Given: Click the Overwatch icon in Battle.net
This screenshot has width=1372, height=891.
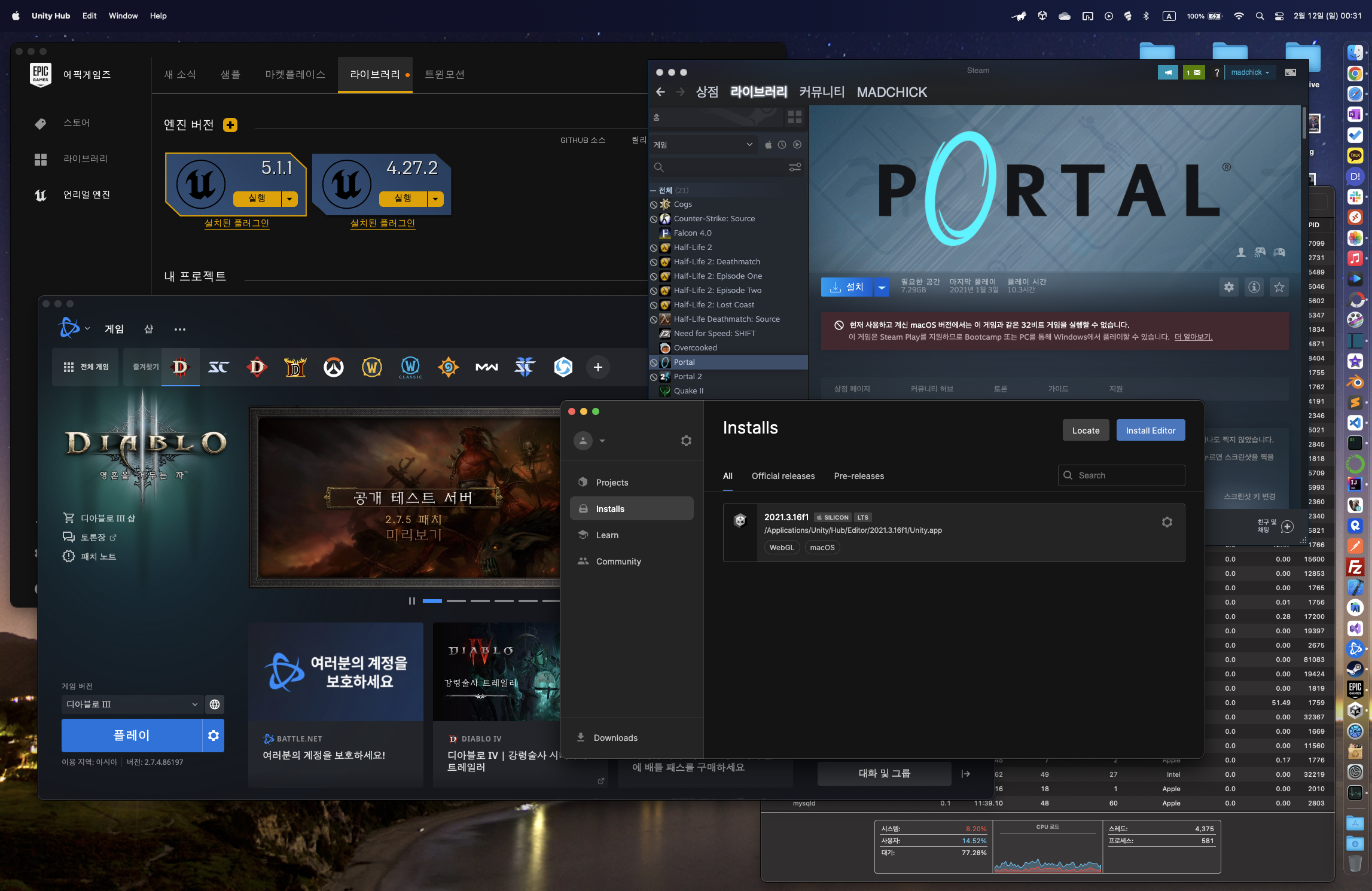Looking at the screenshot, I should (x=334, y=367).
